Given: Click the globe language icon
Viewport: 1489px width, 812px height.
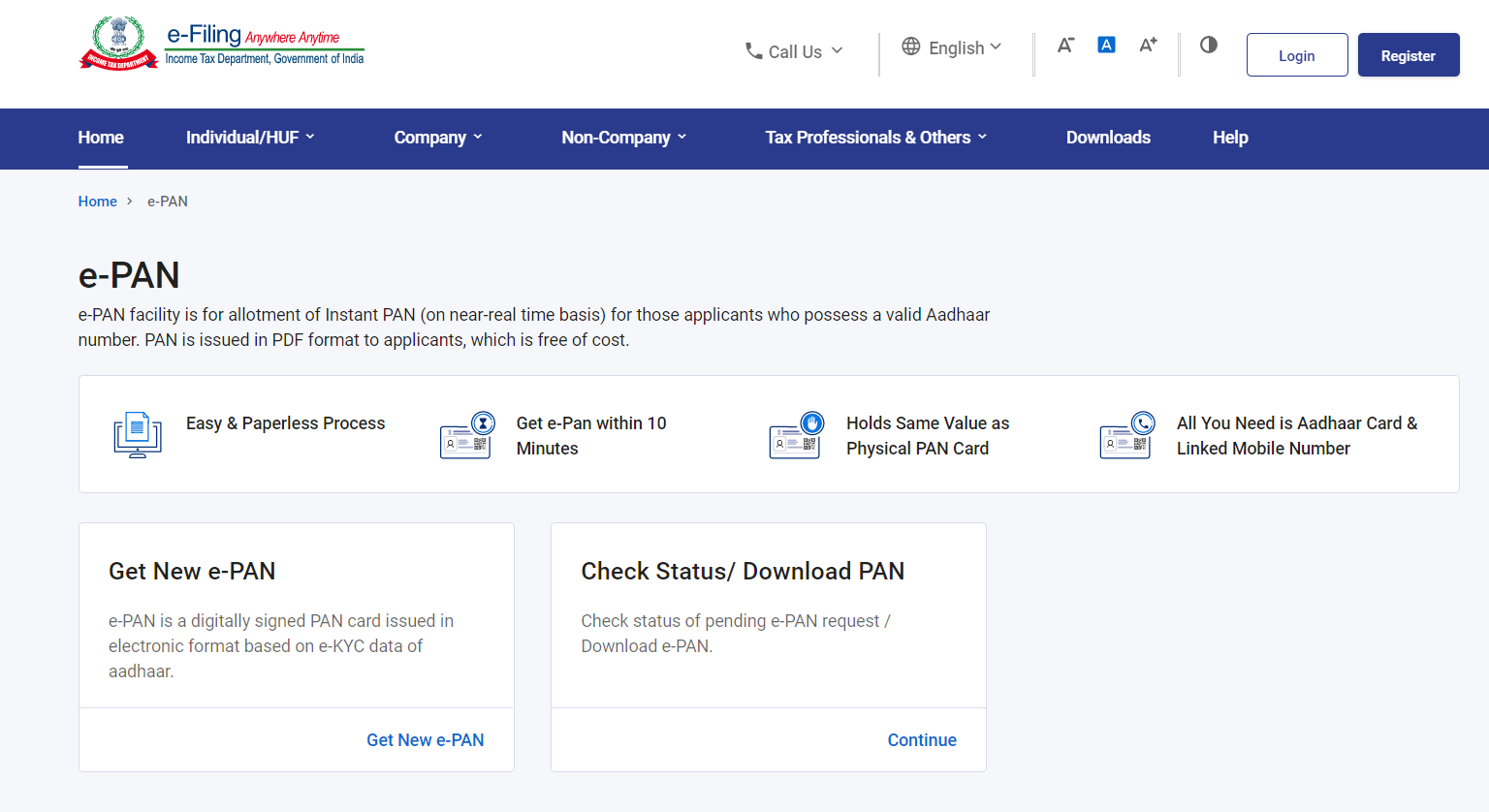Looking at the screenshot, I should click(910, 47).
